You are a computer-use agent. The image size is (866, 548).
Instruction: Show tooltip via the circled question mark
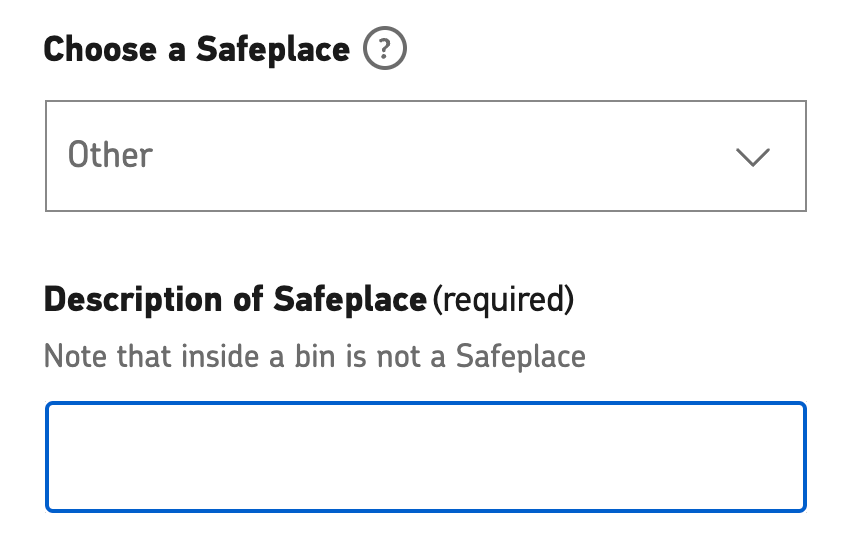385,48
